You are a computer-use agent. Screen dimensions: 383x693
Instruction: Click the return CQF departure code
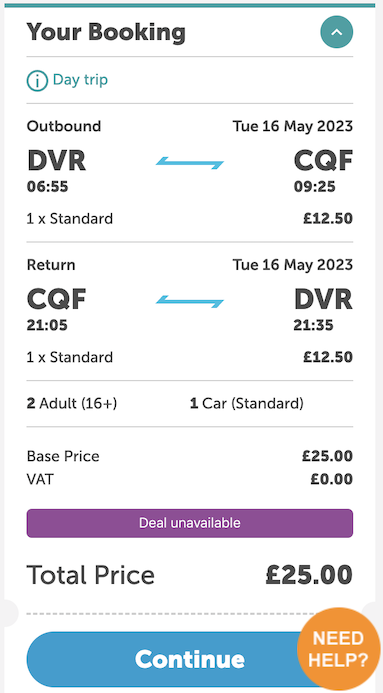click(57, 299)
